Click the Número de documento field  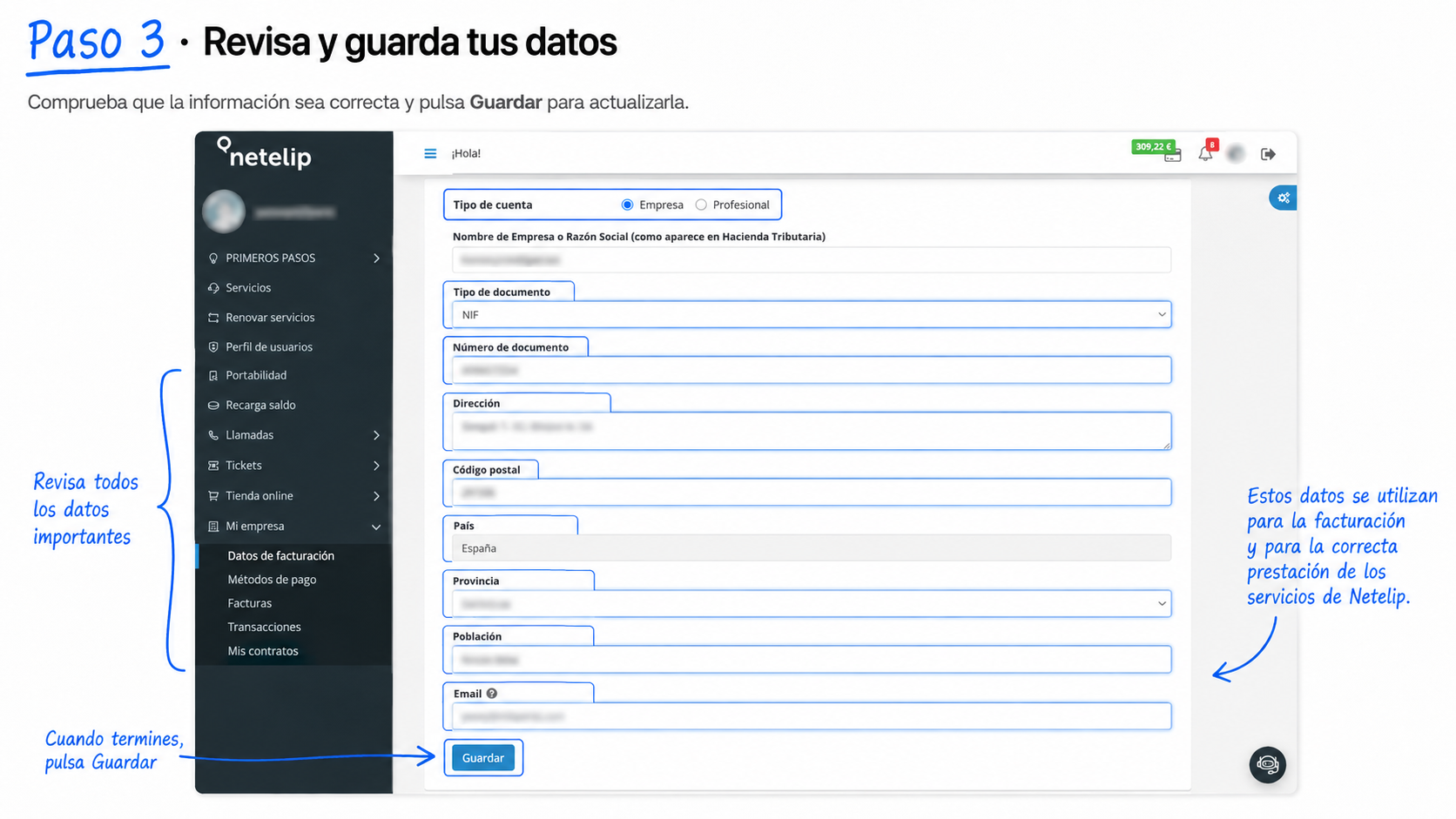[x=811, y=370]
